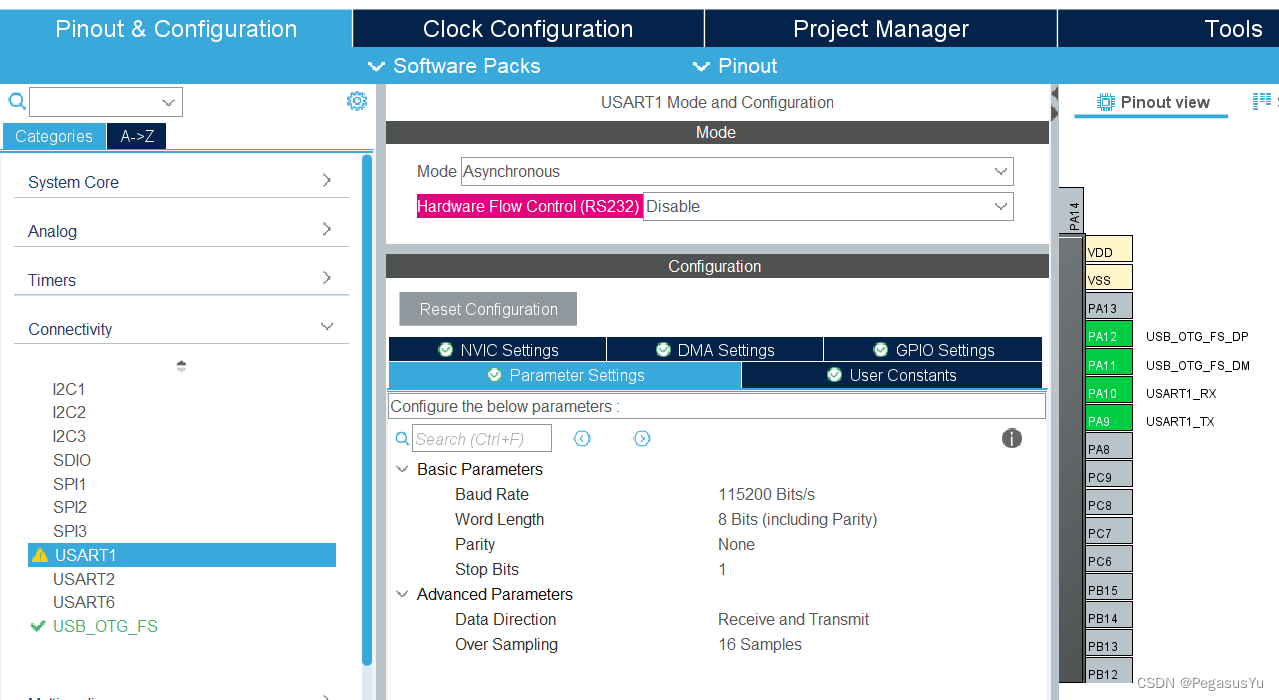Click the settings gear icon in categories panel
The height and width of the screenshot is (700, 1279).
(x=357, y=101)
